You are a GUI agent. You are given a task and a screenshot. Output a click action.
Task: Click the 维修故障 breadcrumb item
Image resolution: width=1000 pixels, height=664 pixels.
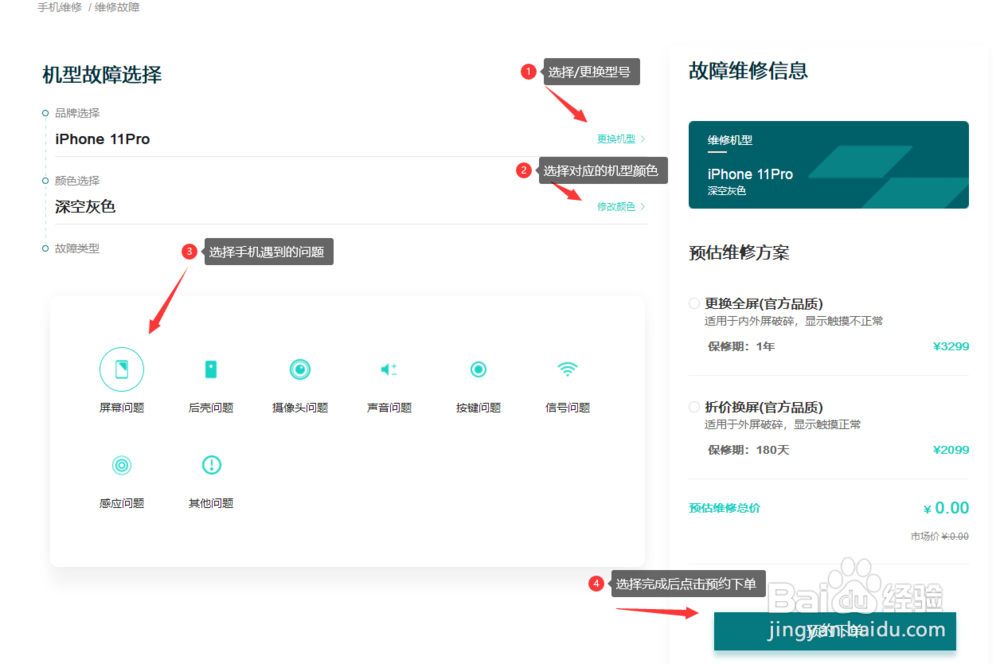tap(116, 7)
